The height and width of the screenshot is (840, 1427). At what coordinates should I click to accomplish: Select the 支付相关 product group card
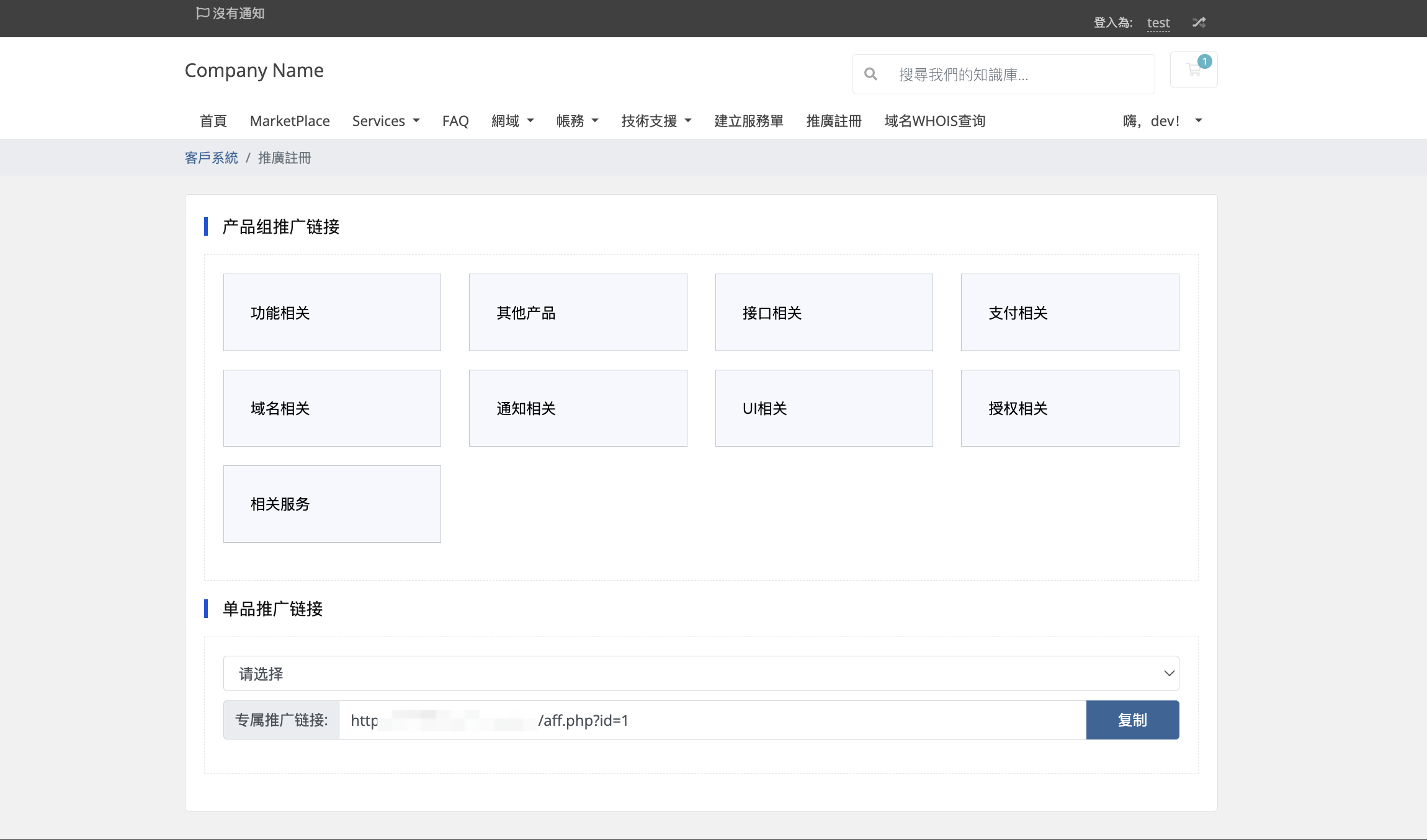[1070, 312]
